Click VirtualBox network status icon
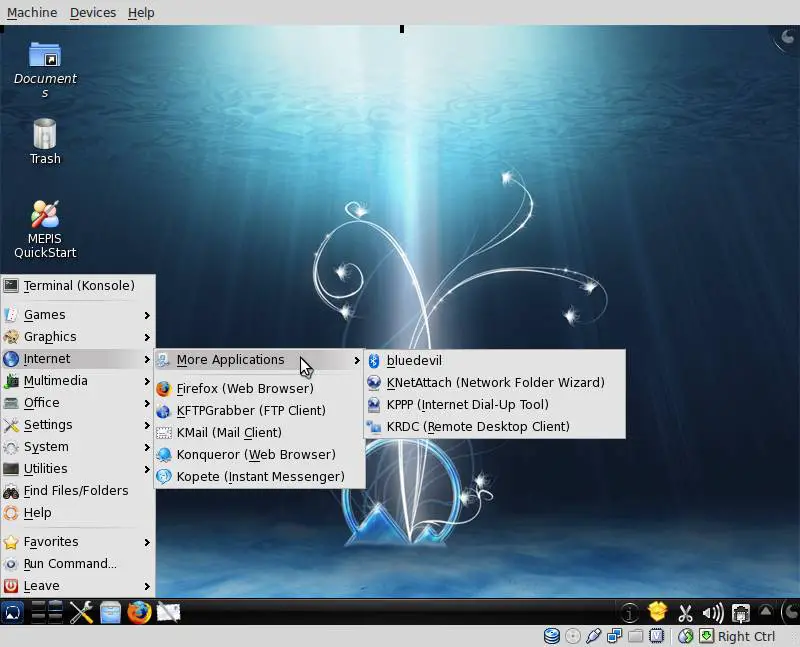The width and height of the screenshot is (800, 647). pyautogui.click(x=614, y=636)
